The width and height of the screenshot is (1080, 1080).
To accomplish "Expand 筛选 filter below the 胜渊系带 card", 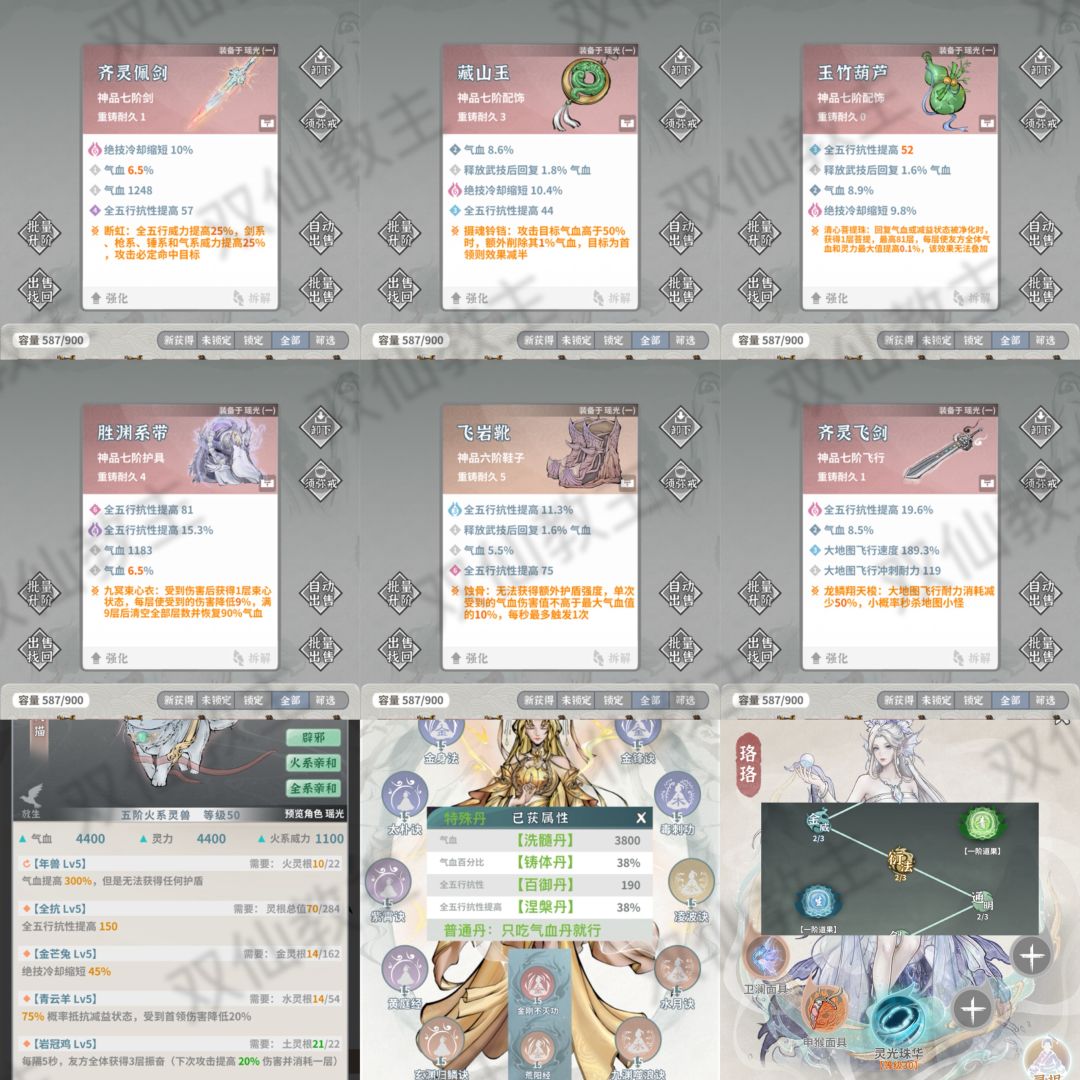I will coord(325,700).
